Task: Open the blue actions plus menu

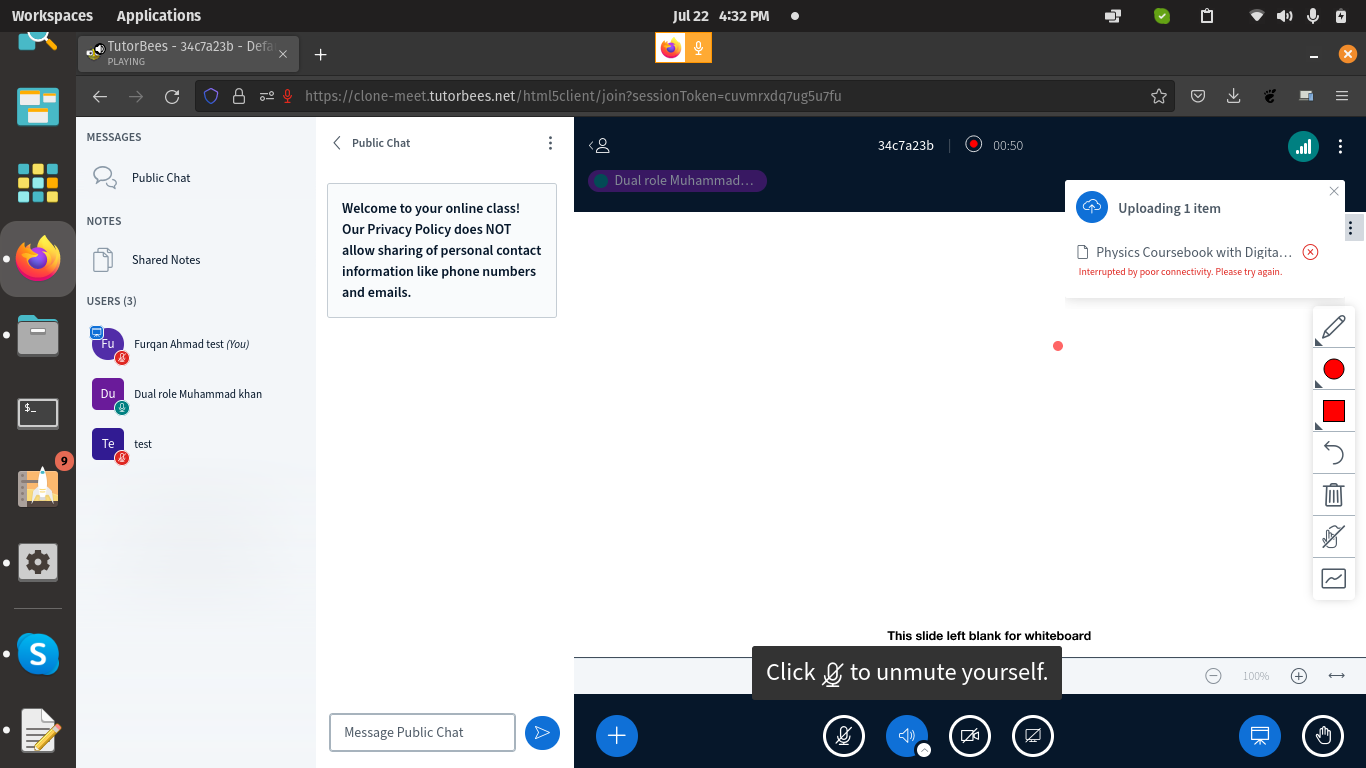Action: [x=616, y=735]
